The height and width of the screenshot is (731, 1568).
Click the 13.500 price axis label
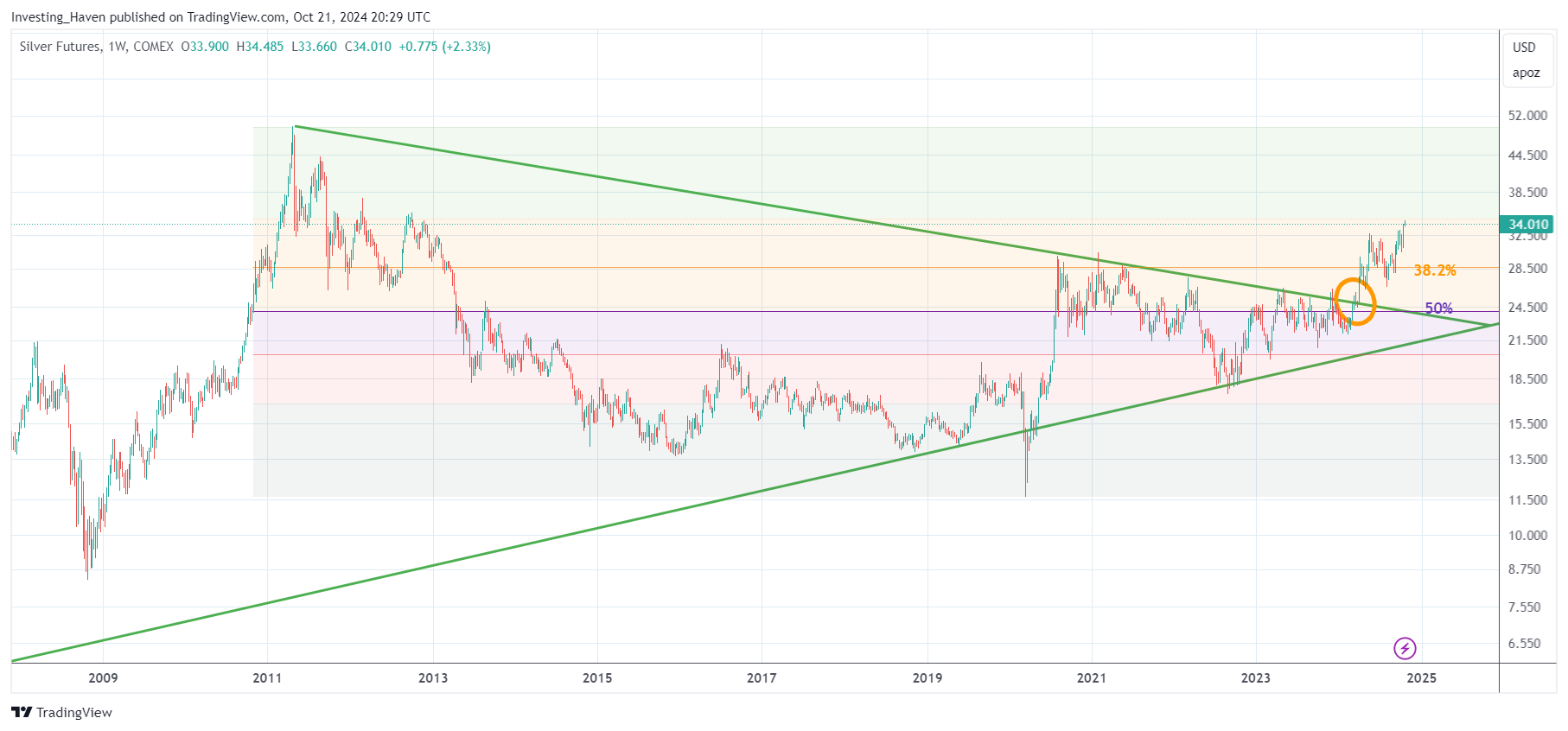tap(1527, 460)
